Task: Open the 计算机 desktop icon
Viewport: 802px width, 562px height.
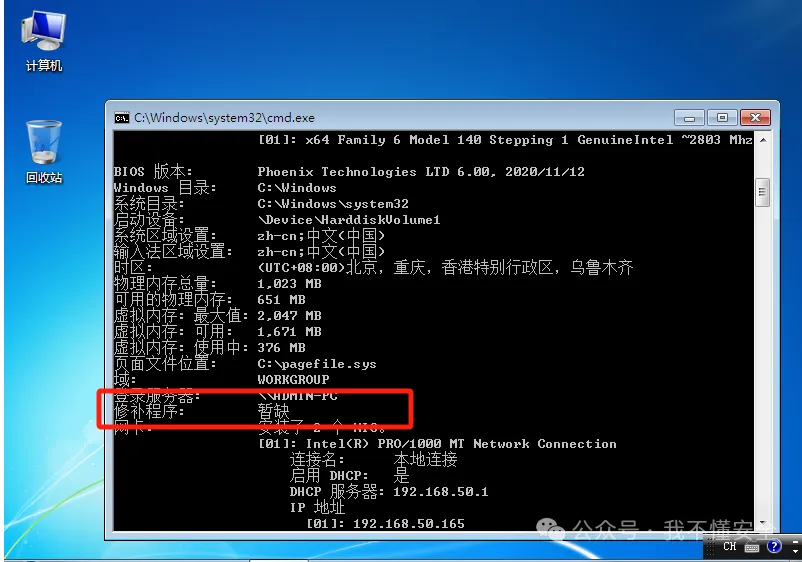Action: point(44,41)
